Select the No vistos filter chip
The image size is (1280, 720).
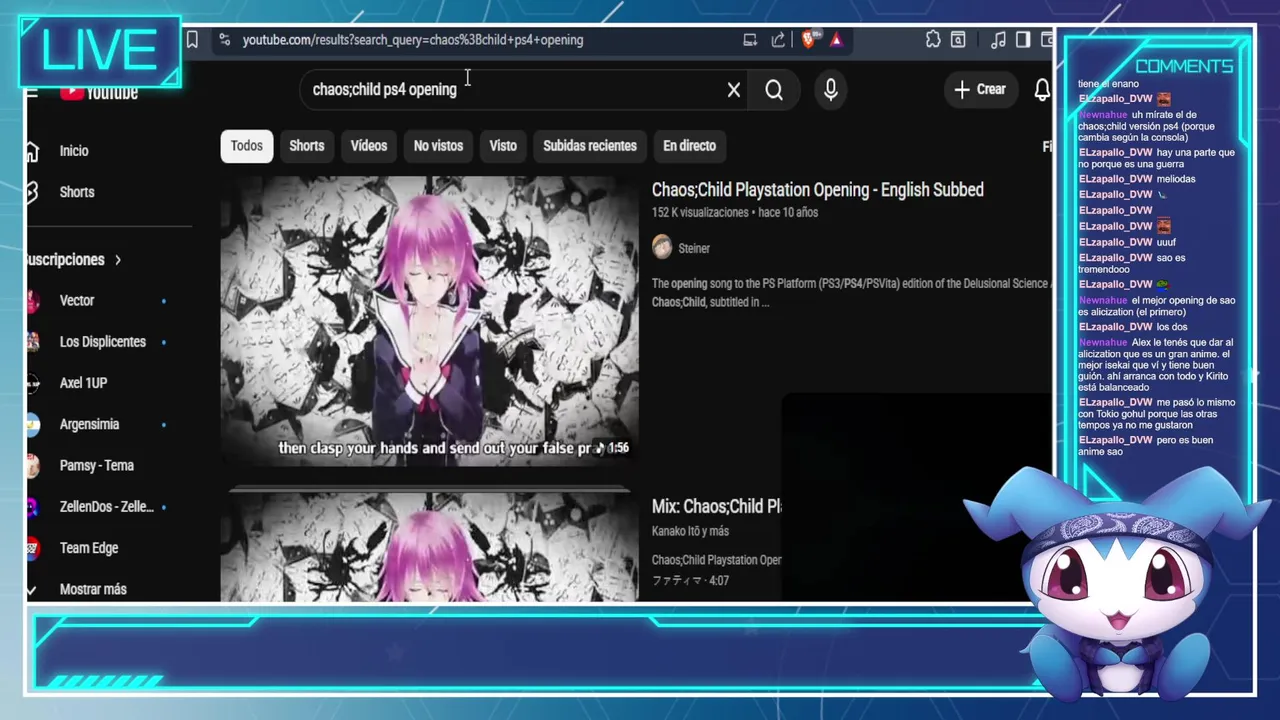pos(438,146)
